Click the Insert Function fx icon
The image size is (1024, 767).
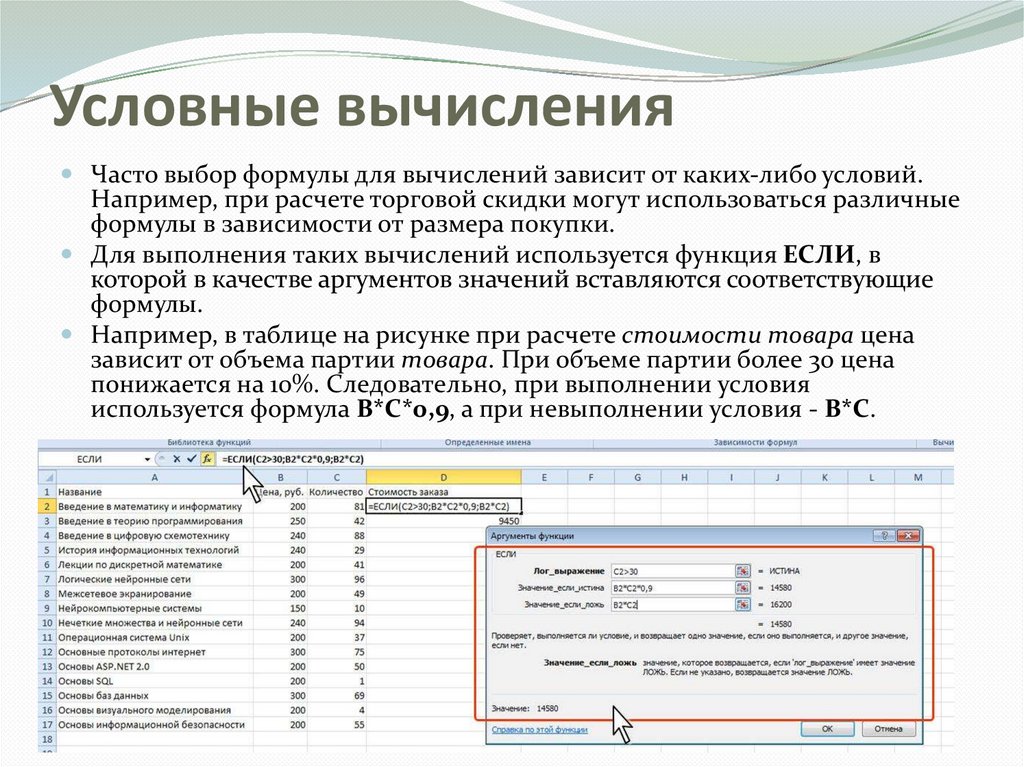click(x=207, y=459)
